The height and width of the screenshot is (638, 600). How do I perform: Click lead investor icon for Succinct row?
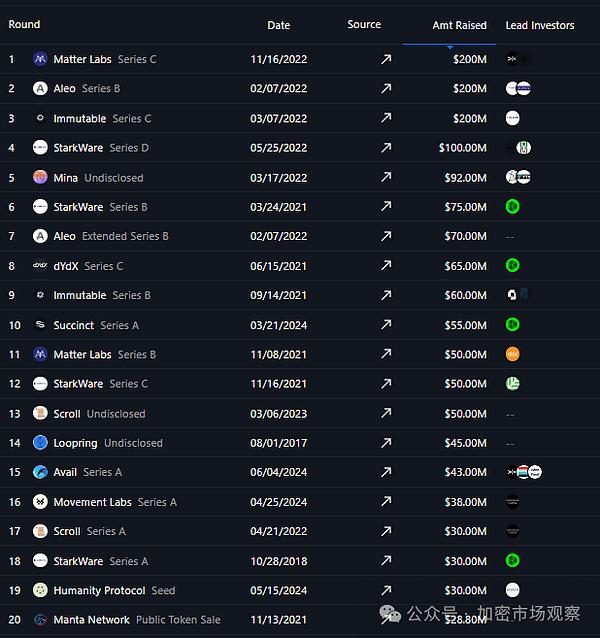512,325
